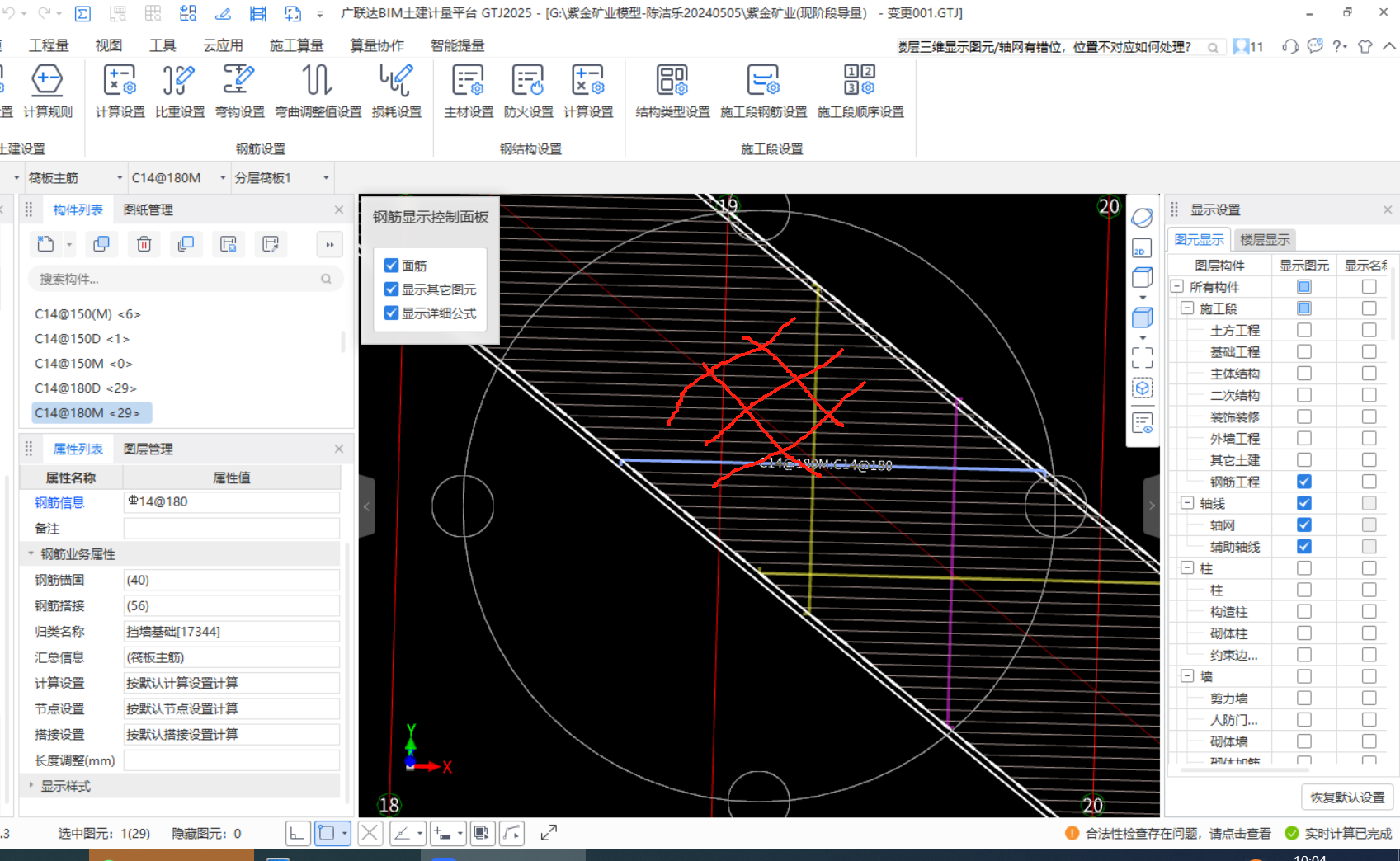This screenshot has height=861, width=1400.
Task: Click 合法性检查存在问题 warning link
Action: (x=1177, y=834)
